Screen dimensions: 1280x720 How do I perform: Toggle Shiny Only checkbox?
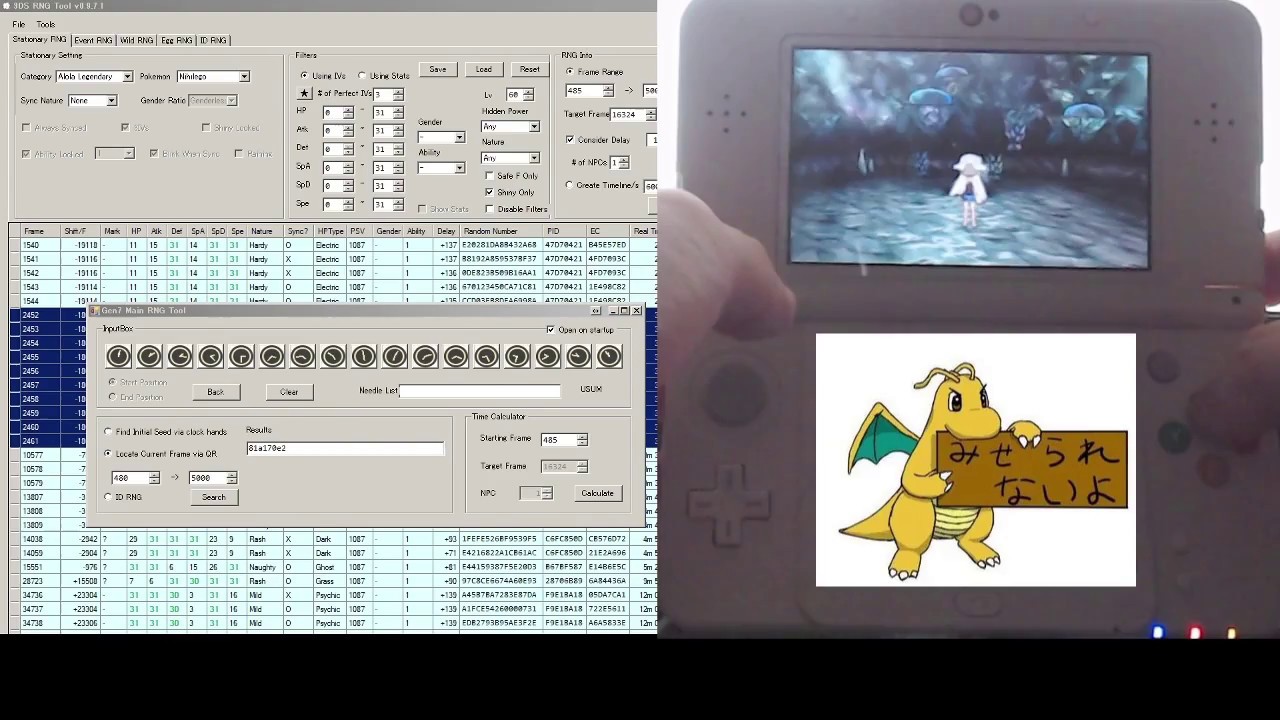pyautogui.click(x=510, y=192)
